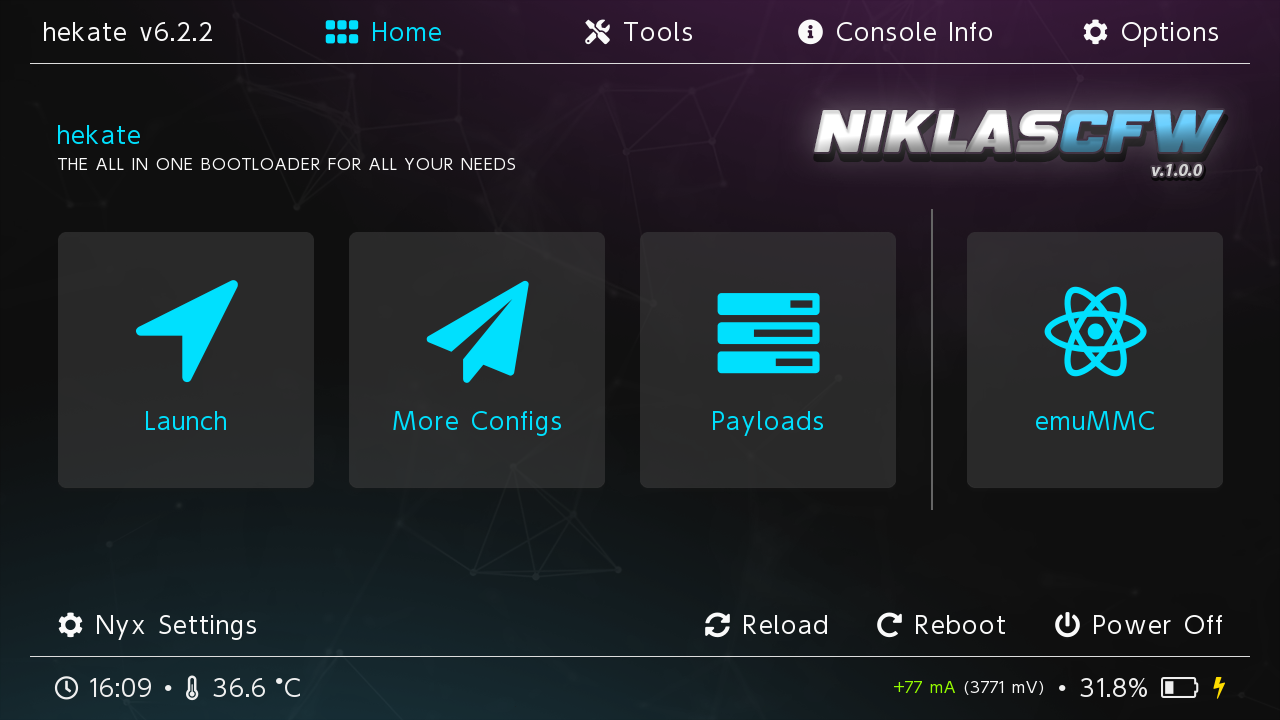Image resolution: width=1280 pixels, height=720 pixels.
Task: Go to the Options tab
Action: [x=1151, y=32]
